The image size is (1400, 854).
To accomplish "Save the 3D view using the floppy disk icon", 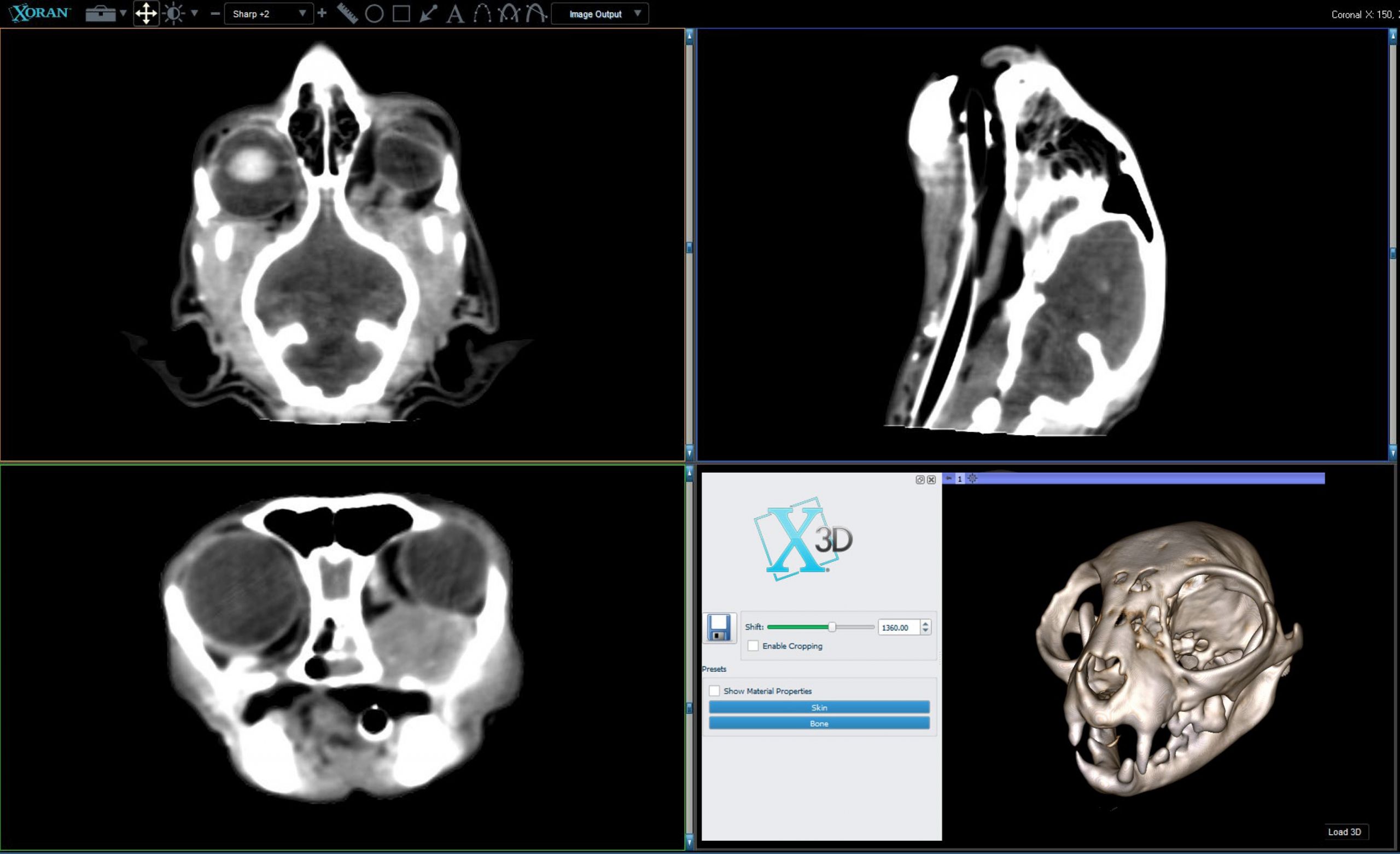I will [720, 627].
